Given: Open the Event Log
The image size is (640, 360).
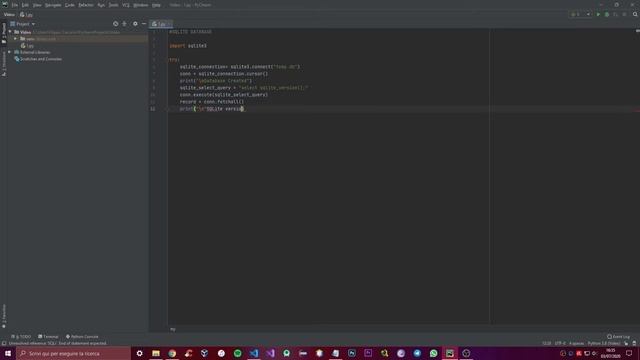Looking at the screenshot, I should (618, 337).
